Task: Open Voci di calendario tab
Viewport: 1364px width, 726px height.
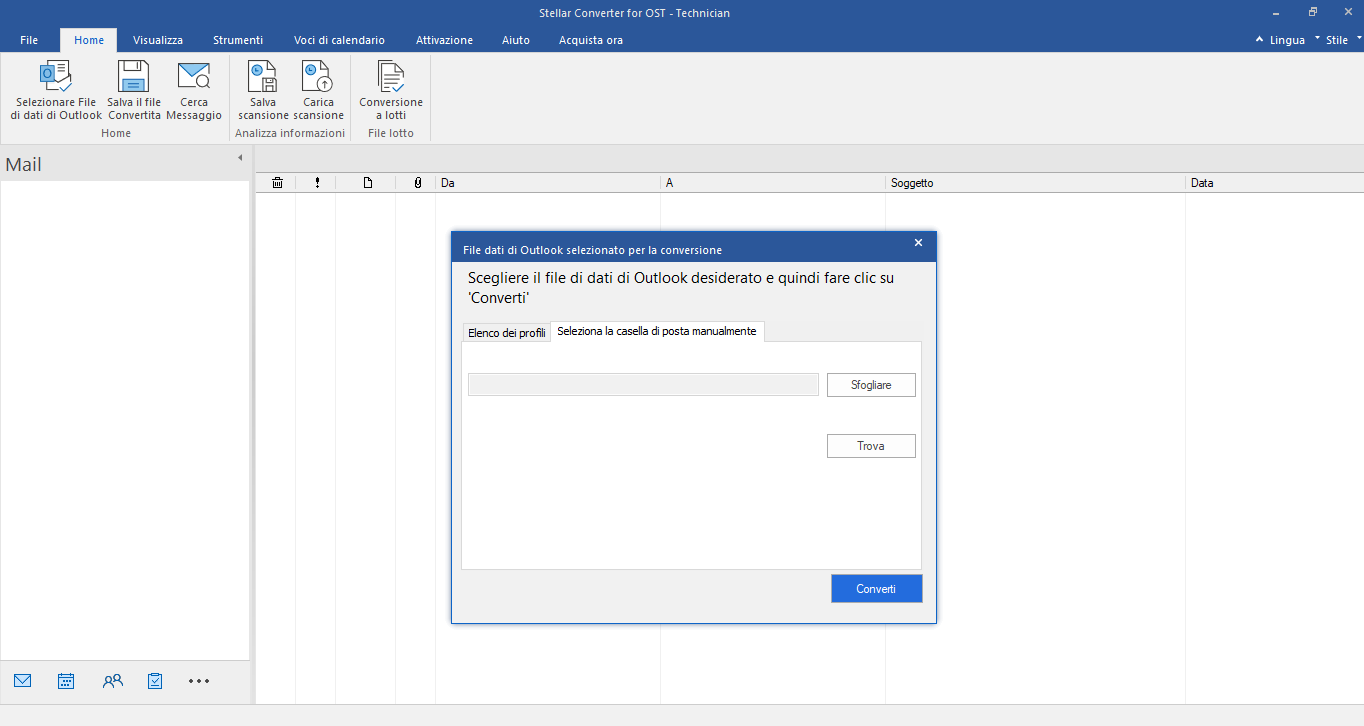Action: click(339, 40)
